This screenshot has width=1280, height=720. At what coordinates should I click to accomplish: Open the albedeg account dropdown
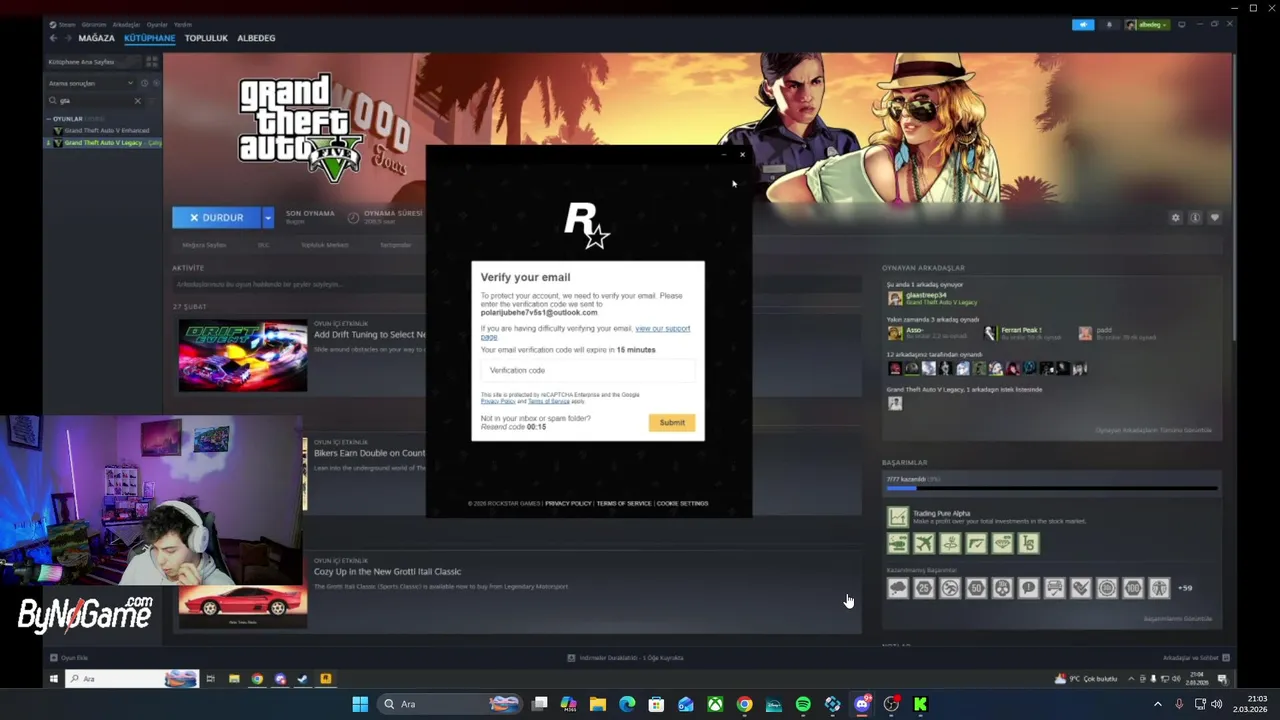tap(1147, 25)
